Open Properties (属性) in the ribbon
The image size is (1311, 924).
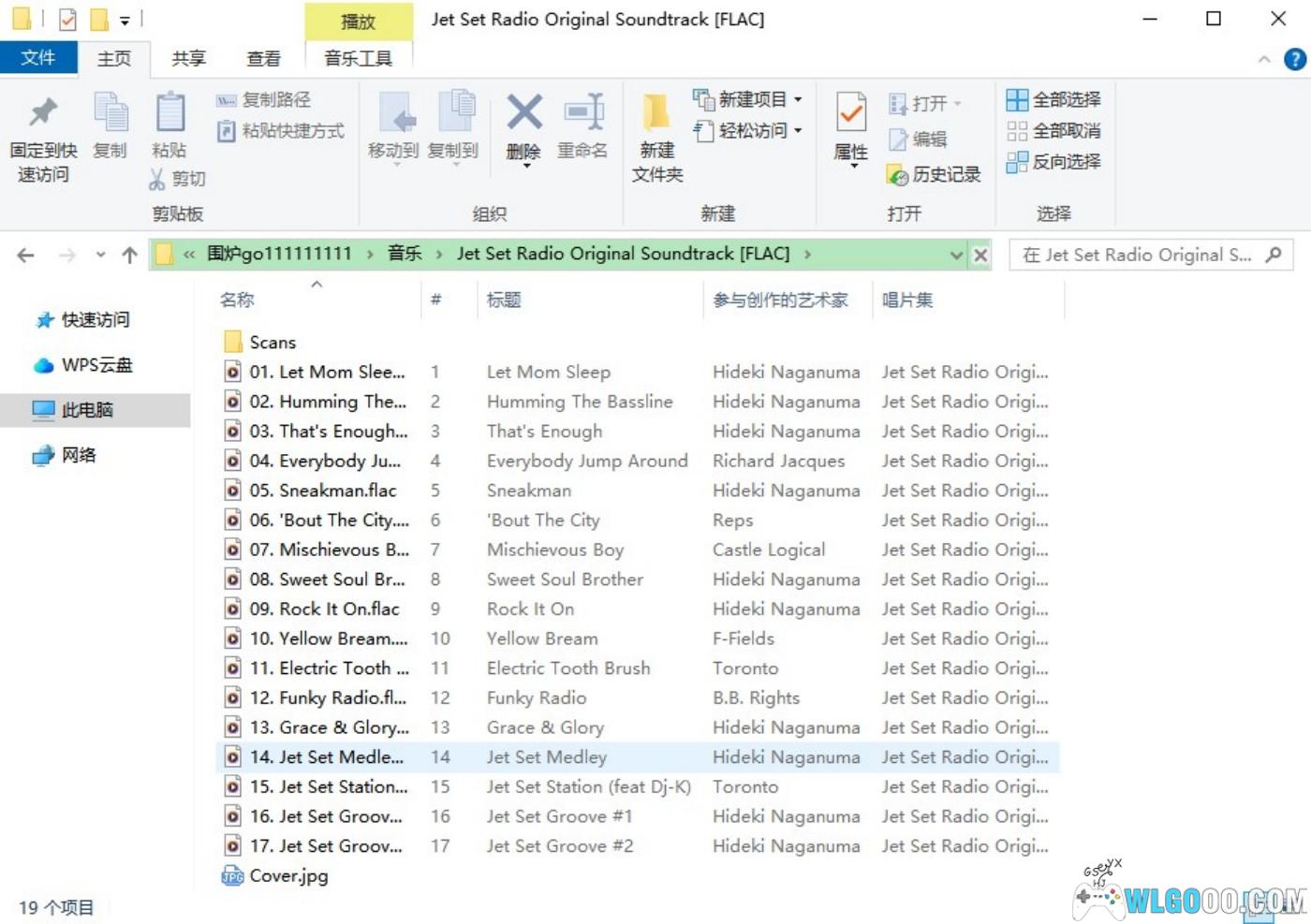click(x=850, y=114)
